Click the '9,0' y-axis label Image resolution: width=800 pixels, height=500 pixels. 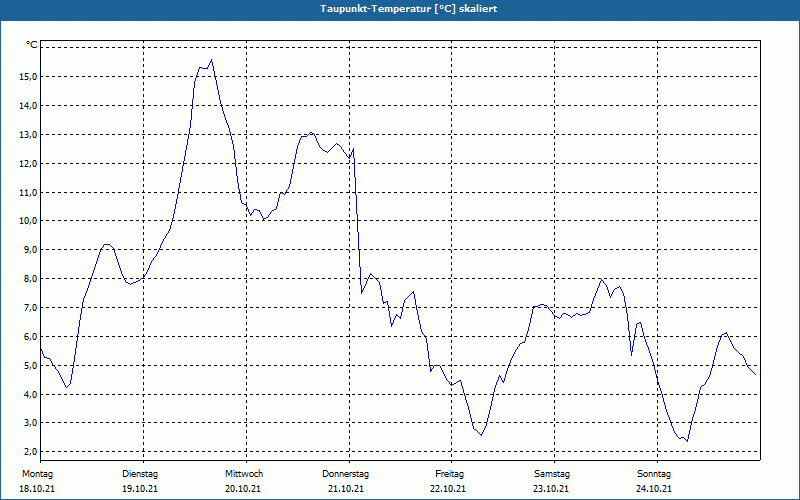(x=30, y=249)
